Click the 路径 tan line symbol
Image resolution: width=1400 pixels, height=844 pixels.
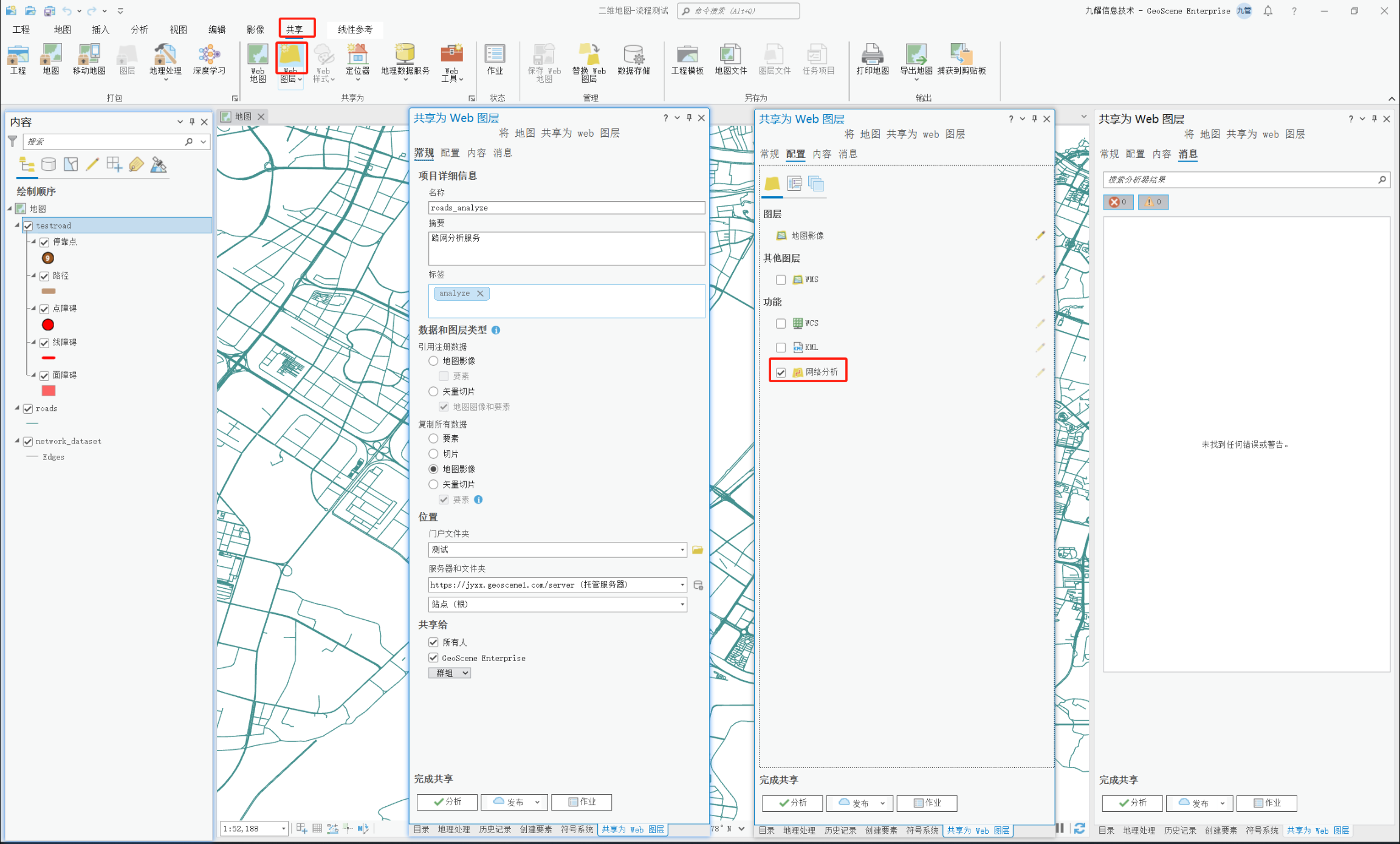(x=49, y=292)
